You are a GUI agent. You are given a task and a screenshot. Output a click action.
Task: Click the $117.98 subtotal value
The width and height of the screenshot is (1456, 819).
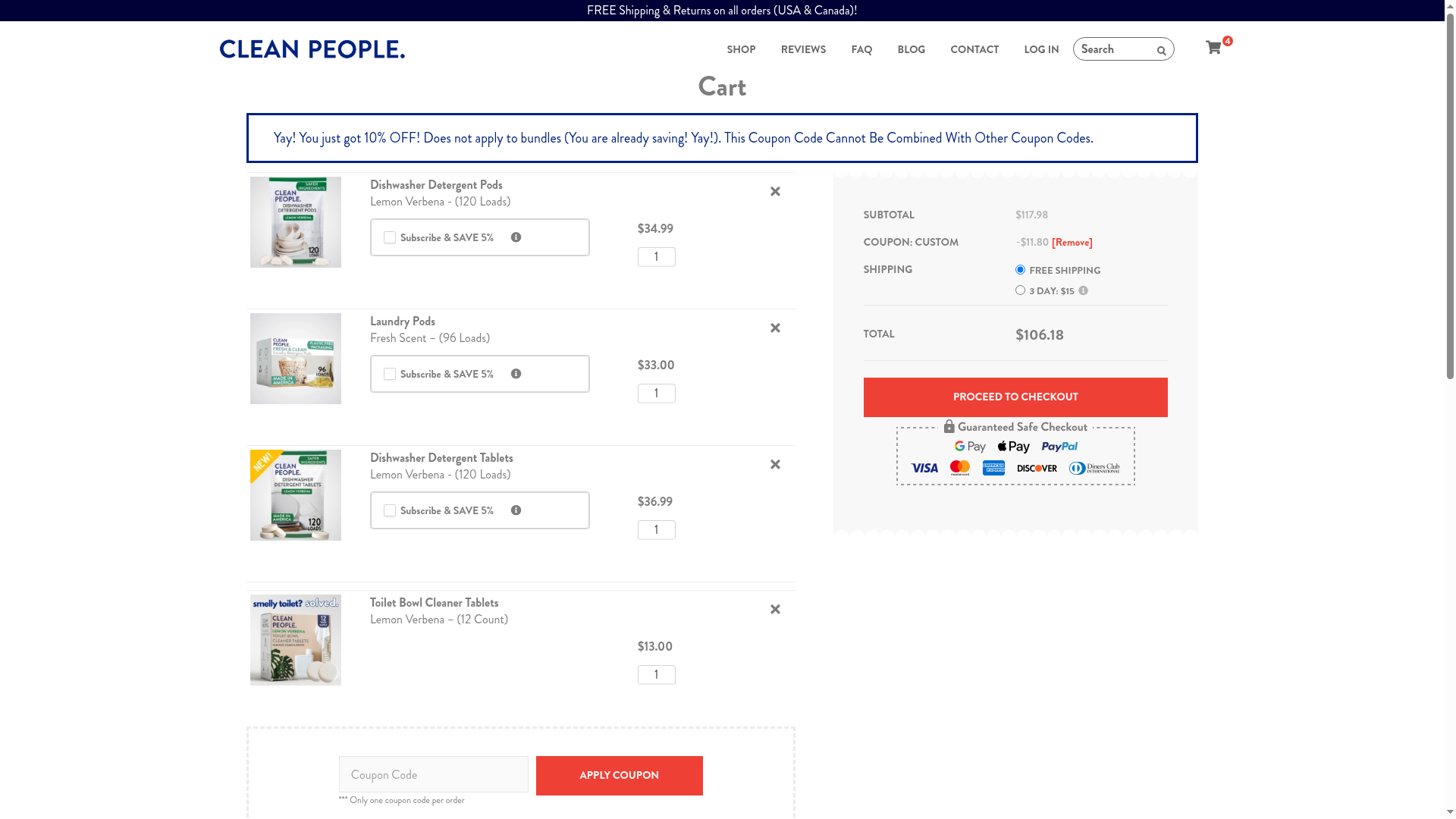pyautogui.click(x=1032, y=215)
